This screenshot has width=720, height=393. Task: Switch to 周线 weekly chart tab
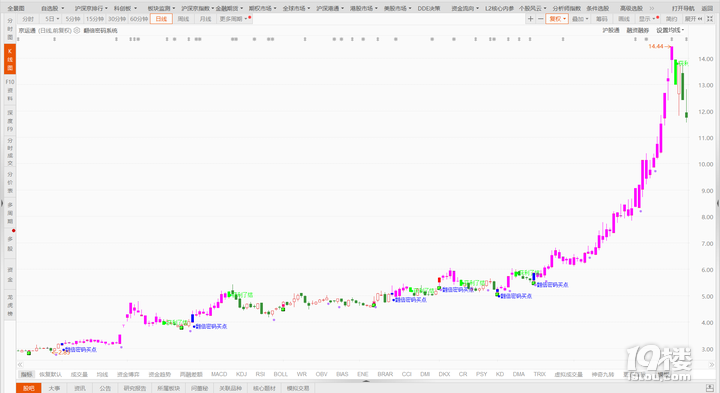[x=183, y=19]
